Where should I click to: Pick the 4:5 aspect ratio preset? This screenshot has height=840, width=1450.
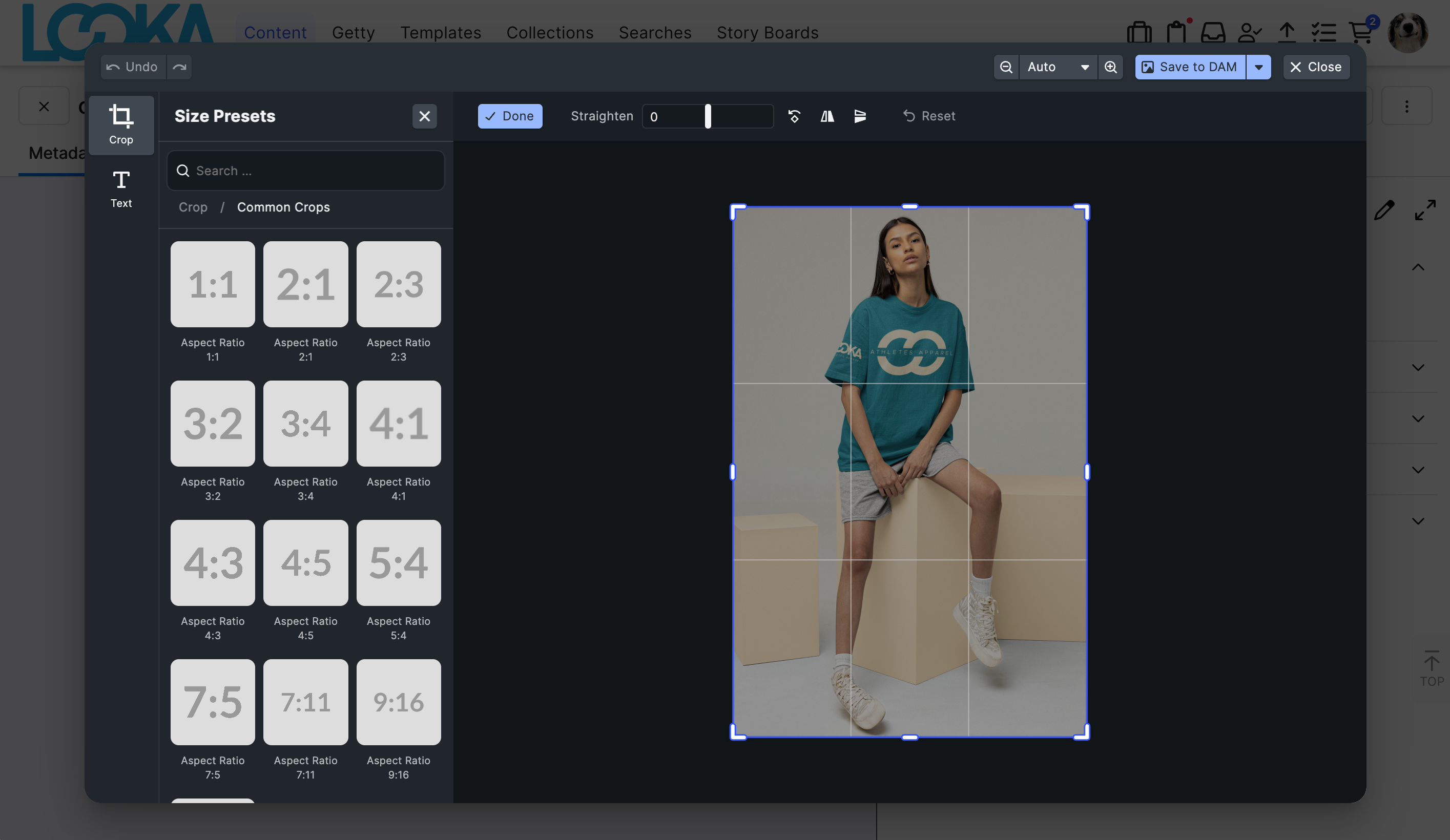305,563
